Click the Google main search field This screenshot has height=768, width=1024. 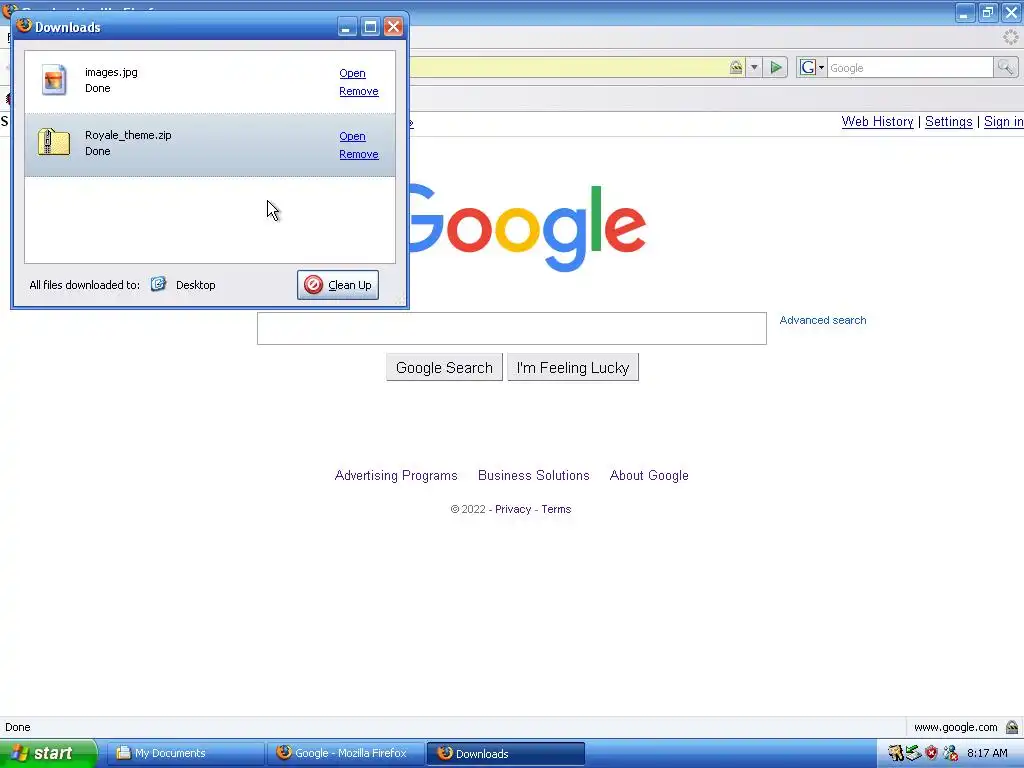click(511, 328)
